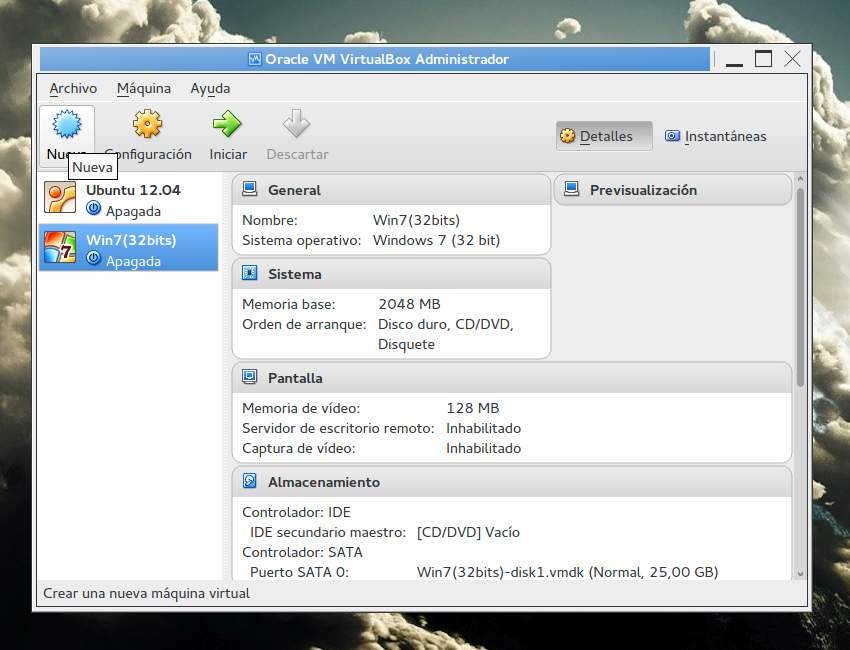Image resolution: width=850 pixels, height=650 pixels.
Task: Click the Iniciar toolbar label
Action: pos(228,155)
